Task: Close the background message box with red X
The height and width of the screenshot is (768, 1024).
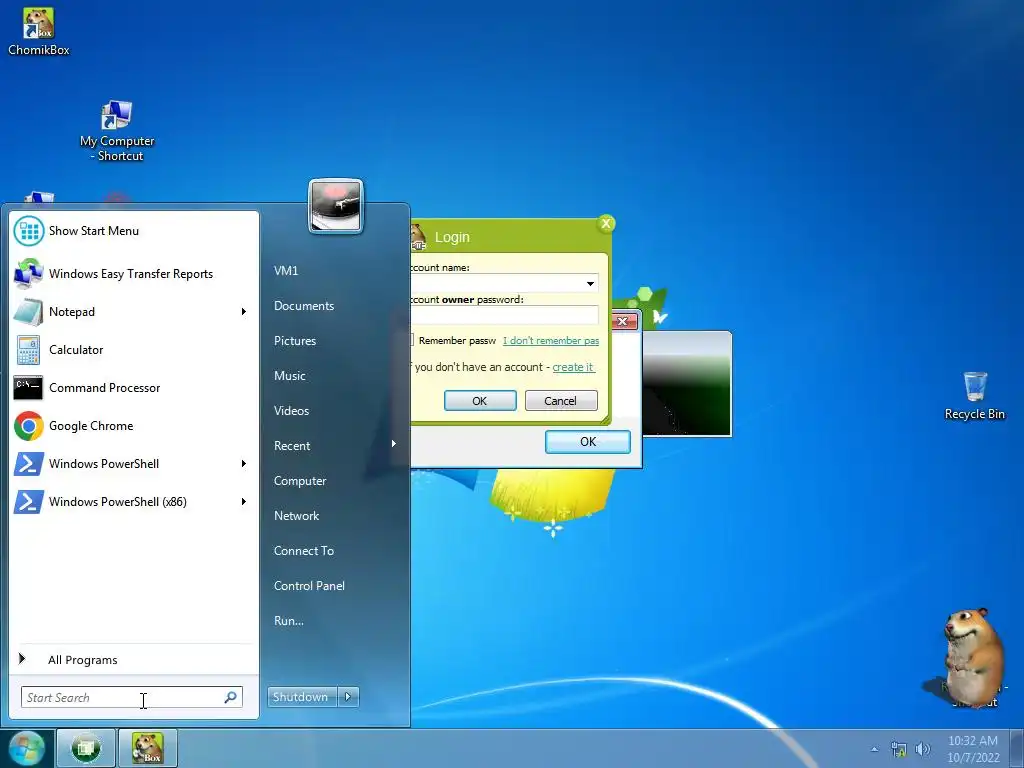Action: (x=623, y=321)
